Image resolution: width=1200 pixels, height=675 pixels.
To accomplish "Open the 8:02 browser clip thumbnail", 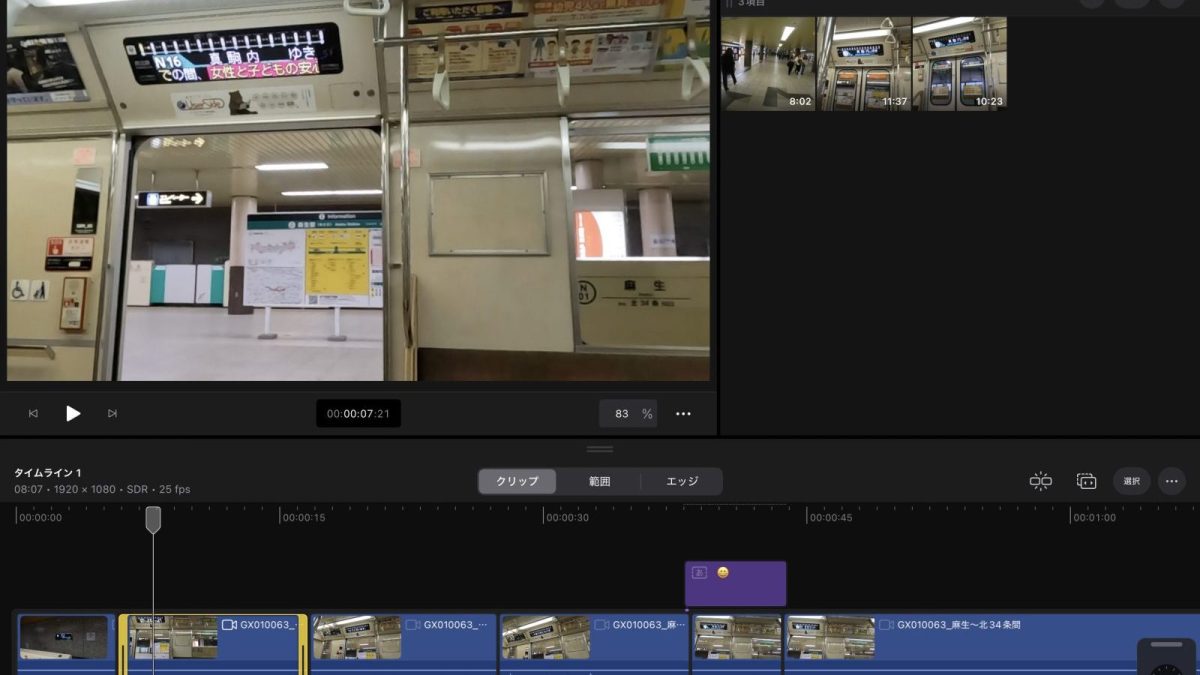I will tap(768, 63).
